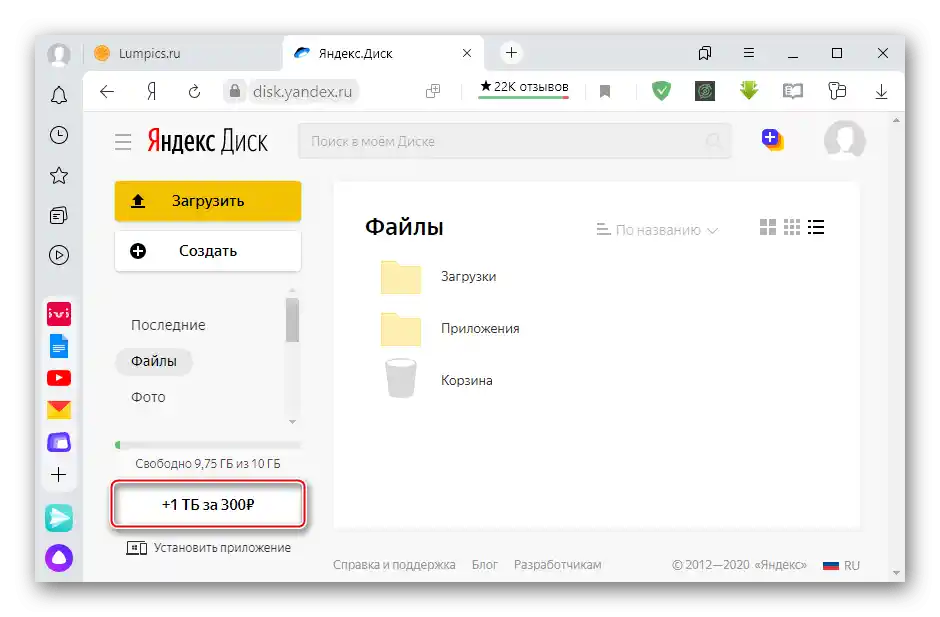
Task: Expand the По названию sort dropdown
Action: [x=657, y=230]
